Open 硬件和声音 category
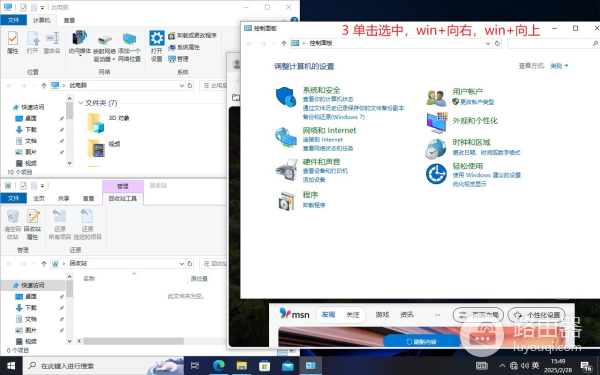600x375 pixels. (x=321, y=161)
